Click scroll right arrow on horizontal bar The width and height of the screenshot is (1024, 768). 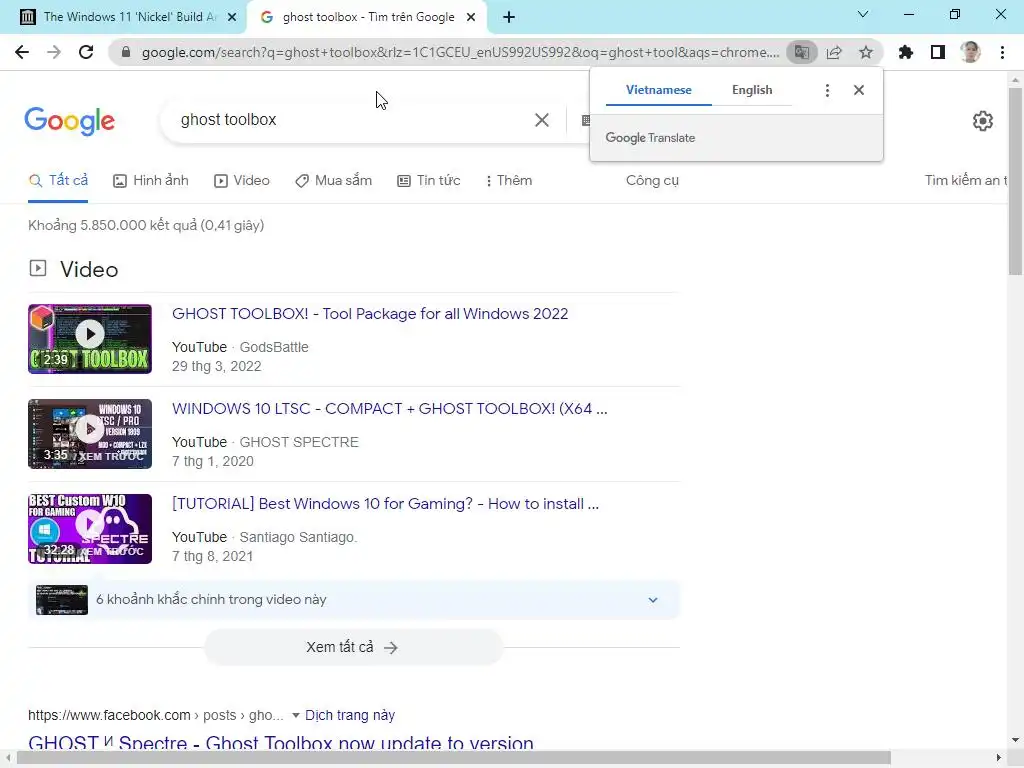click(999, 758)
